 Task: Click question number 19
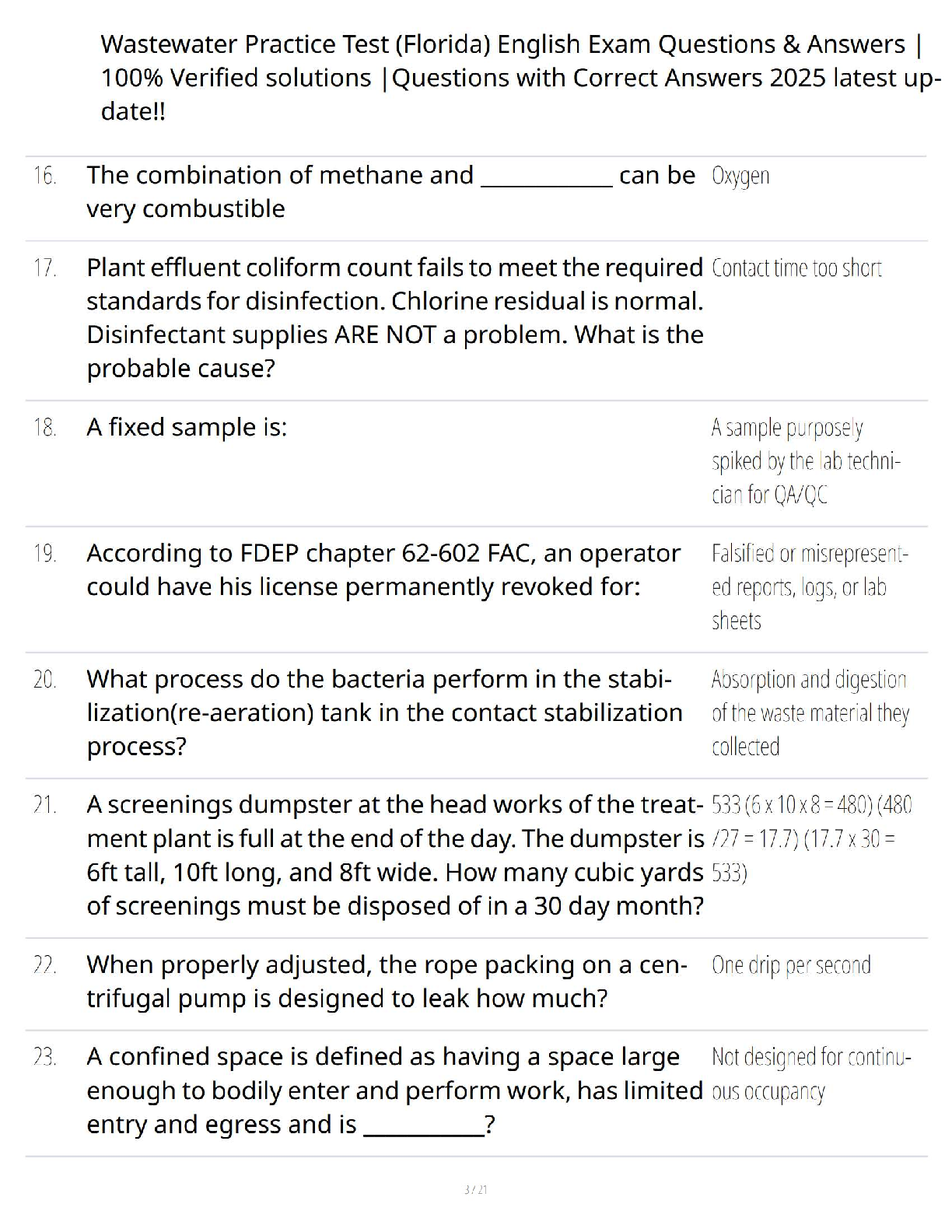(45, 554)
